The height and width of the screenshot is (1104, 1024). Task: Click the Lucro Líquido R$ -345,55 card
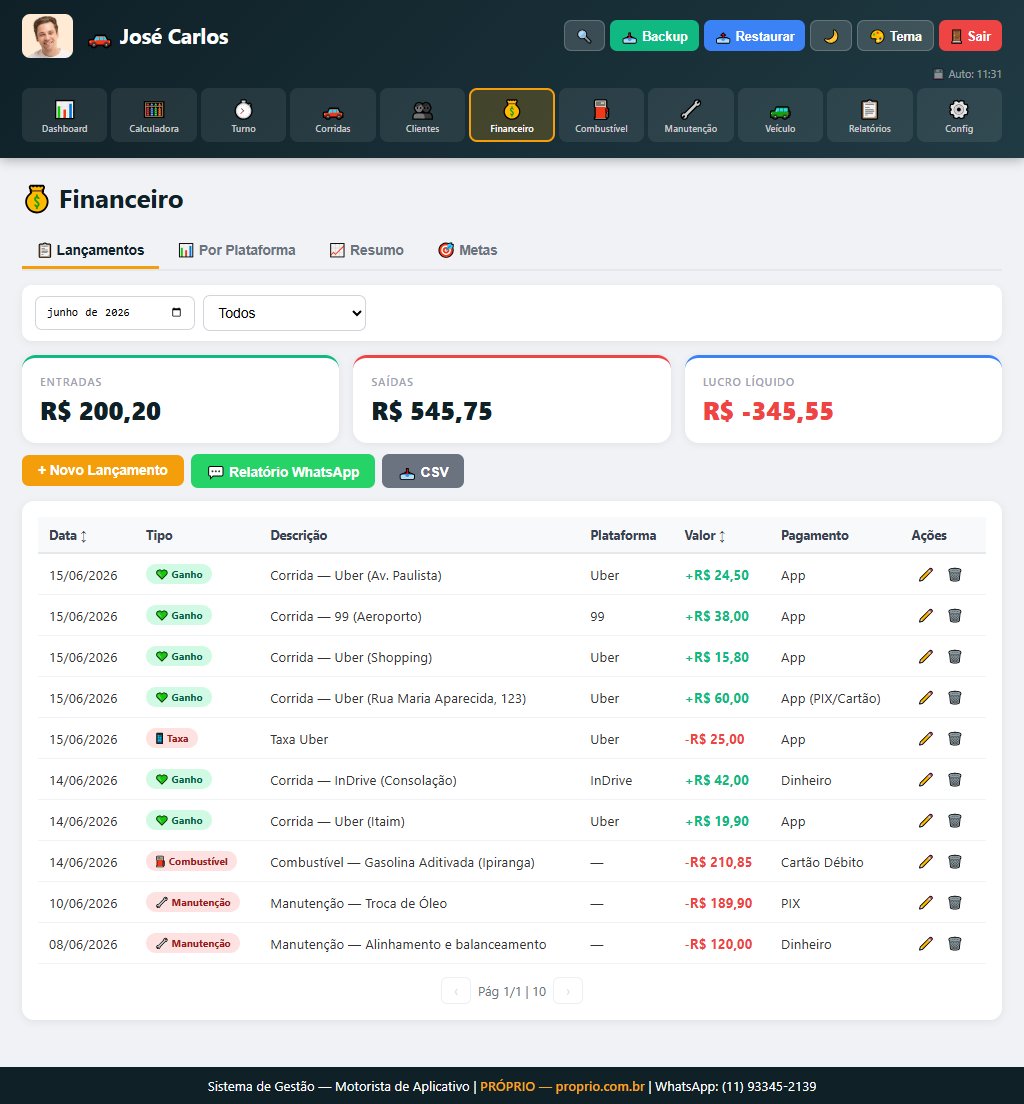click(843, 399)
